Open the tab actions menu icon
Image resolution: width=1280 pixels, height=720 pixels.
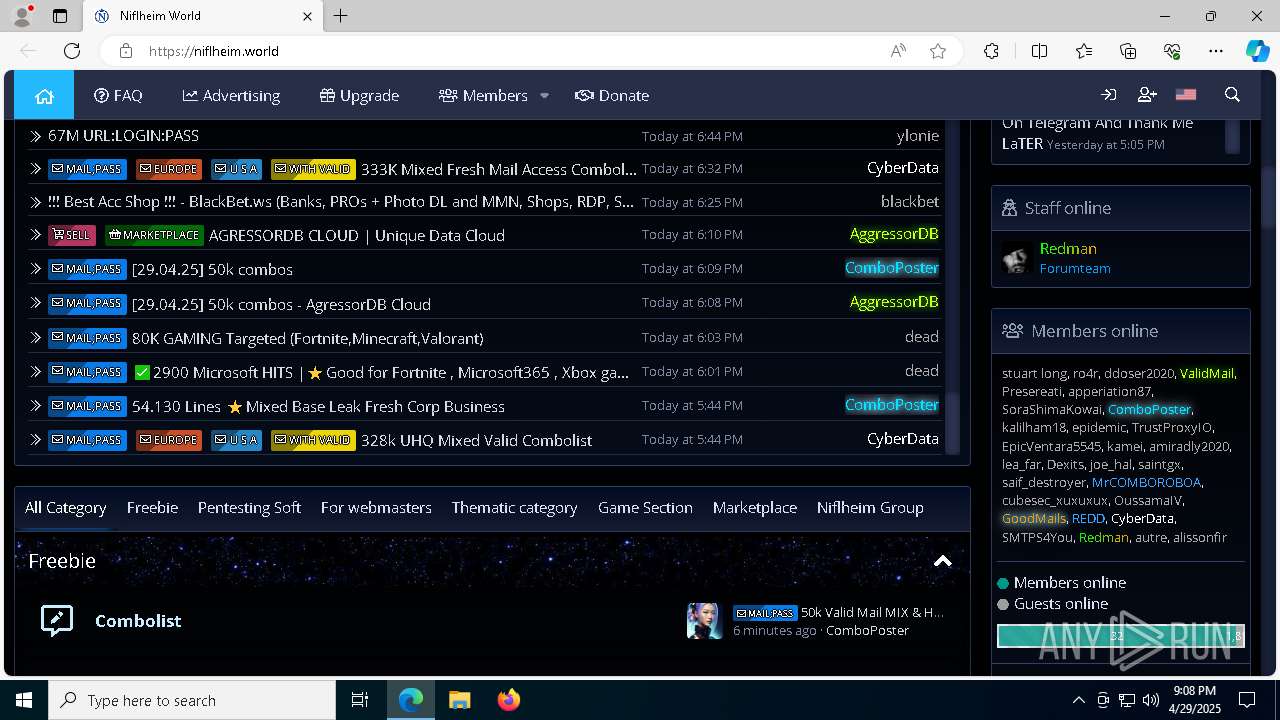tap(60, 16)
